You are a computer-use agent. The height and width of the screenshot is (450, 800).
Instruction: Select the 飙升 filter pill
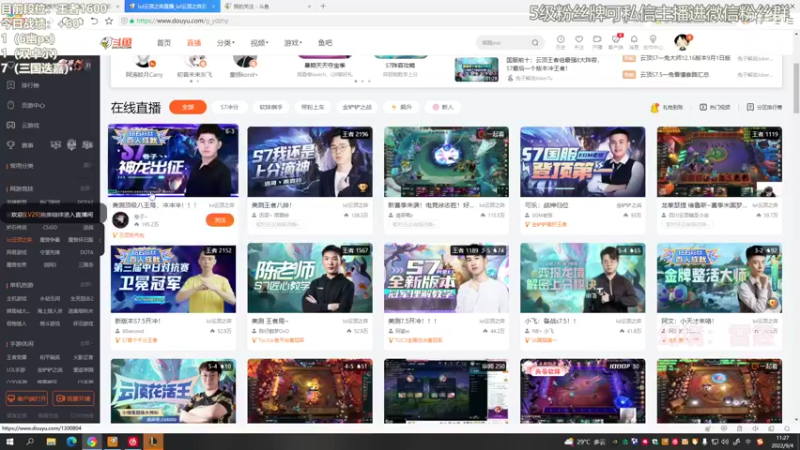pos(402,107)
